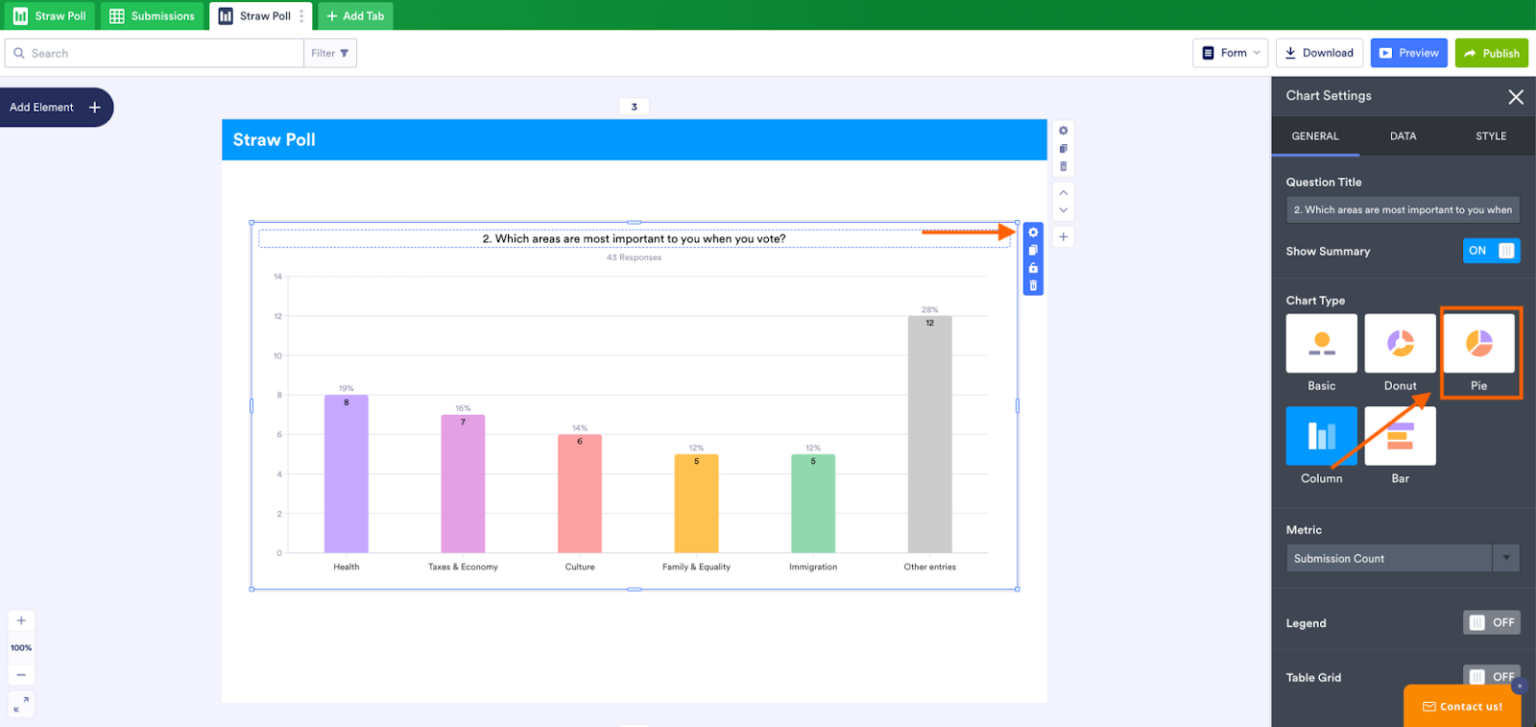Open the Form view dropdown
Image resolution: width=1536 pixels, height=727 pixels.
pos(1229,52)
